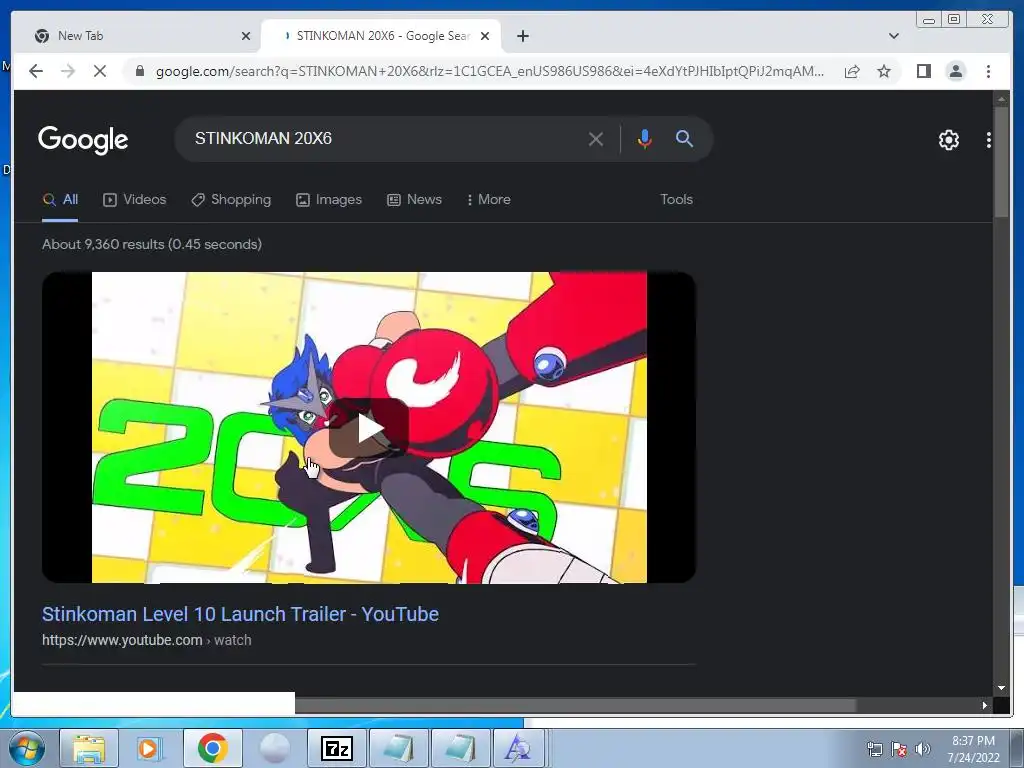Switch to Videos results
The image size is (1024, 768).
135,200
